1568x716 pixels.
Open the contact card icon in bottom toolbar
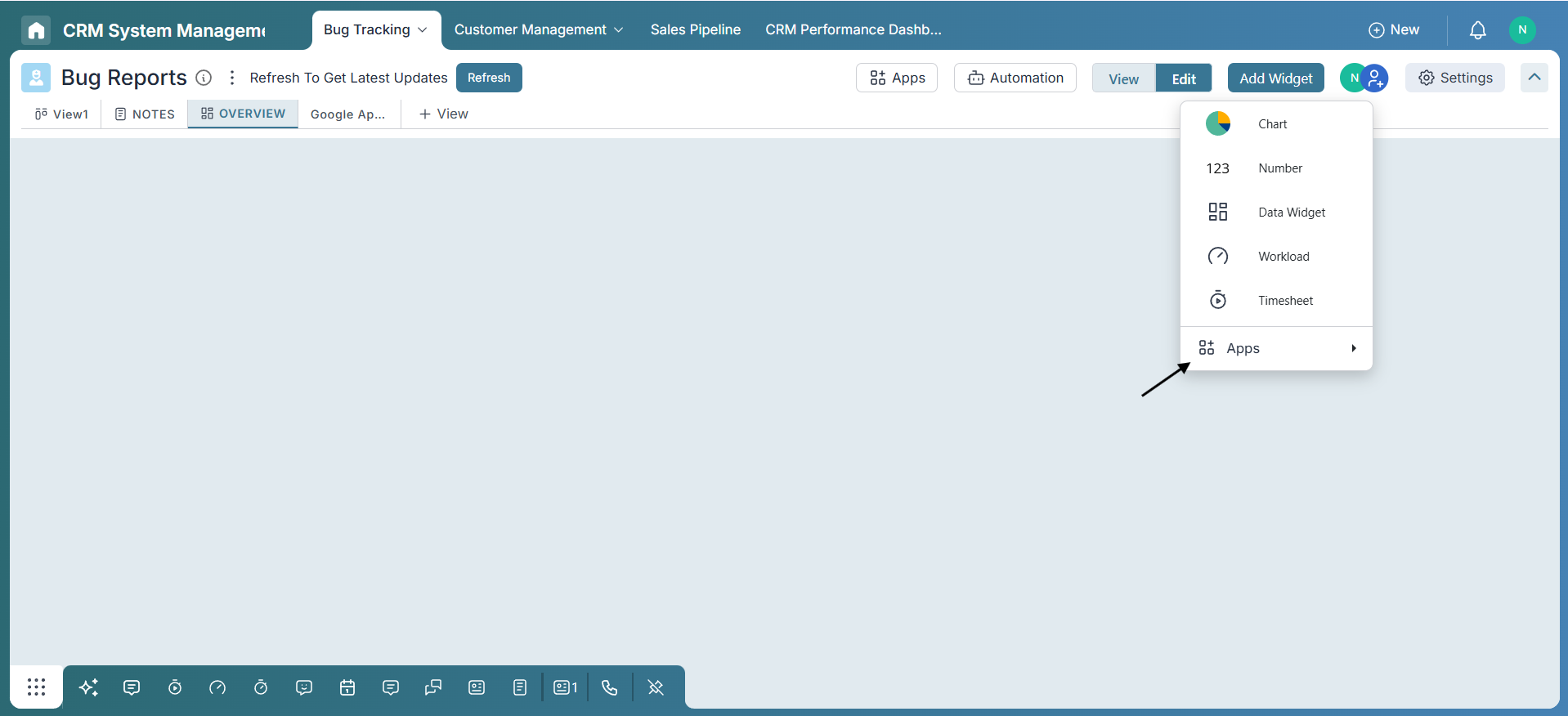click(477, 687)
